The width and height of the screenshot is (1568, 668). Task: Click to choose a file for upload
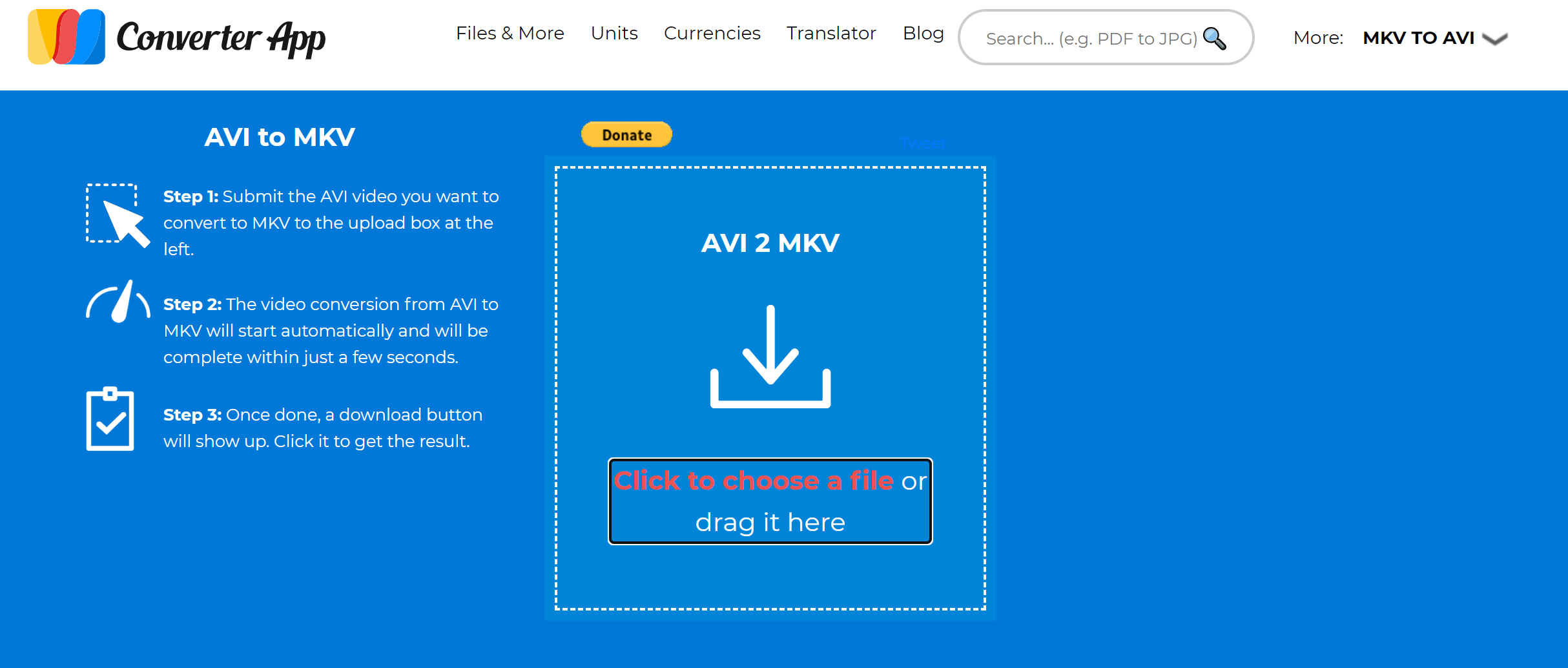pyautogui.click(x=753, y=480)
